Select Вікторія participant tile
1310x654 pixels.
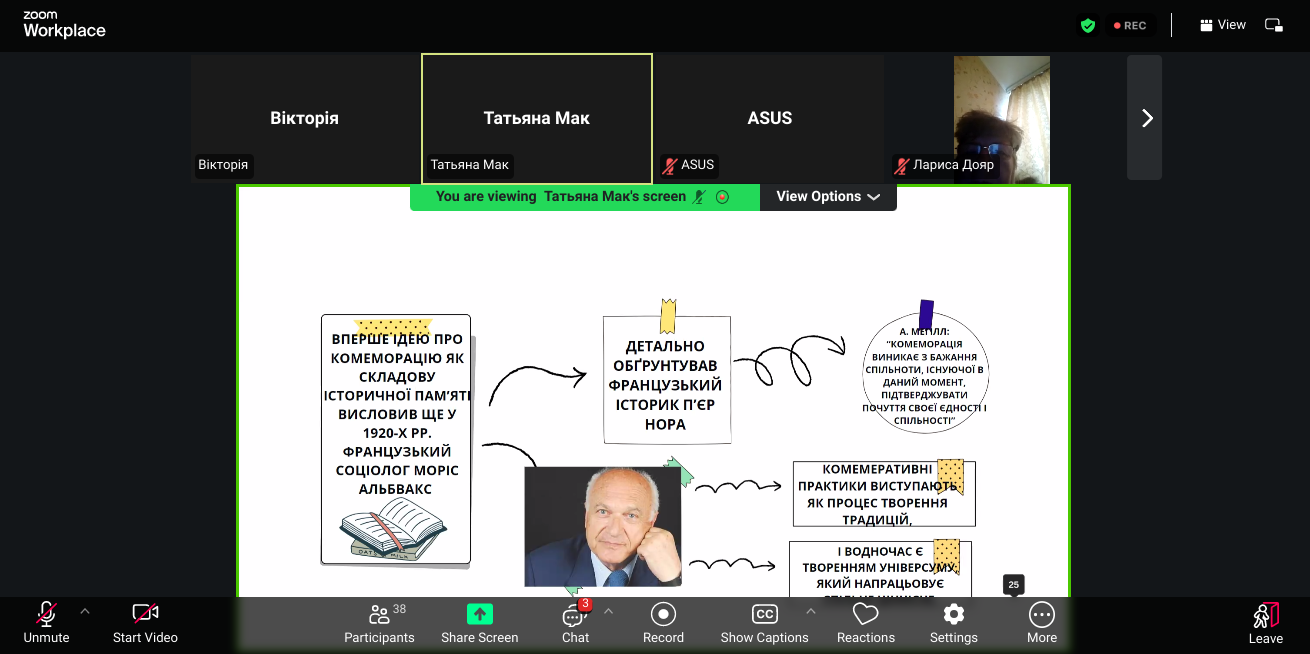(305, 118)
